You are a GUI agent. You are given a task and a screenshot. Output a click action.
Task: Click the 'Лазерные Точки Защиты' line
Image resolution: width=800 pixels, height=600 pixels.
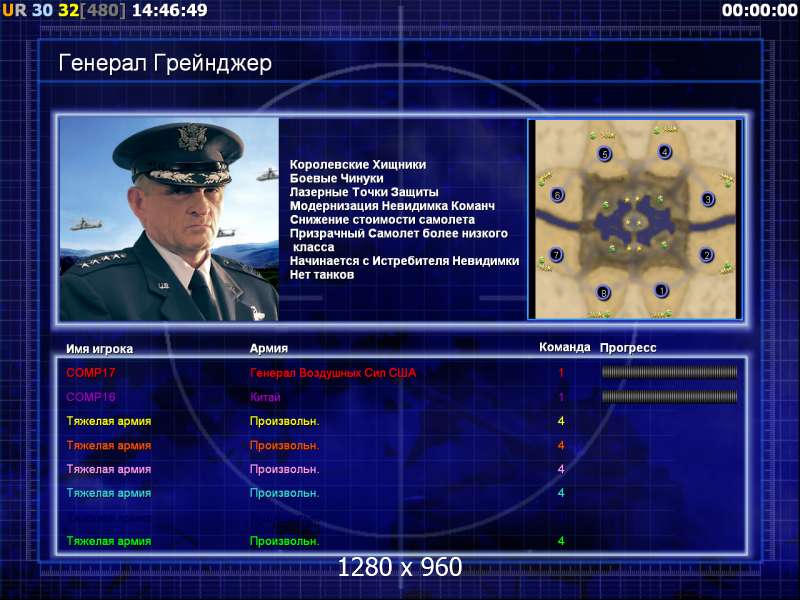tap(364, 192)
